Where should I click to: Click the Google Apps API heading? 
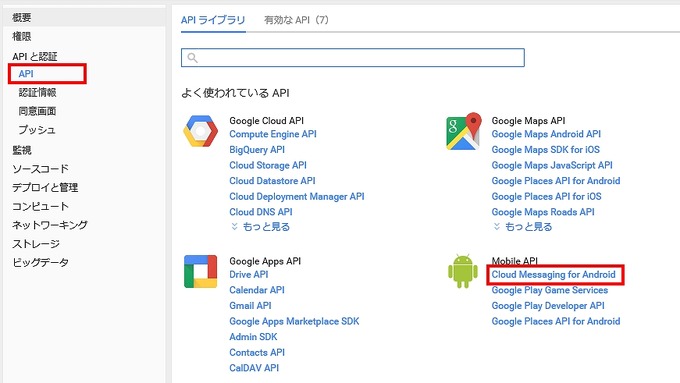pyautogui.click(x=265, y=261)
